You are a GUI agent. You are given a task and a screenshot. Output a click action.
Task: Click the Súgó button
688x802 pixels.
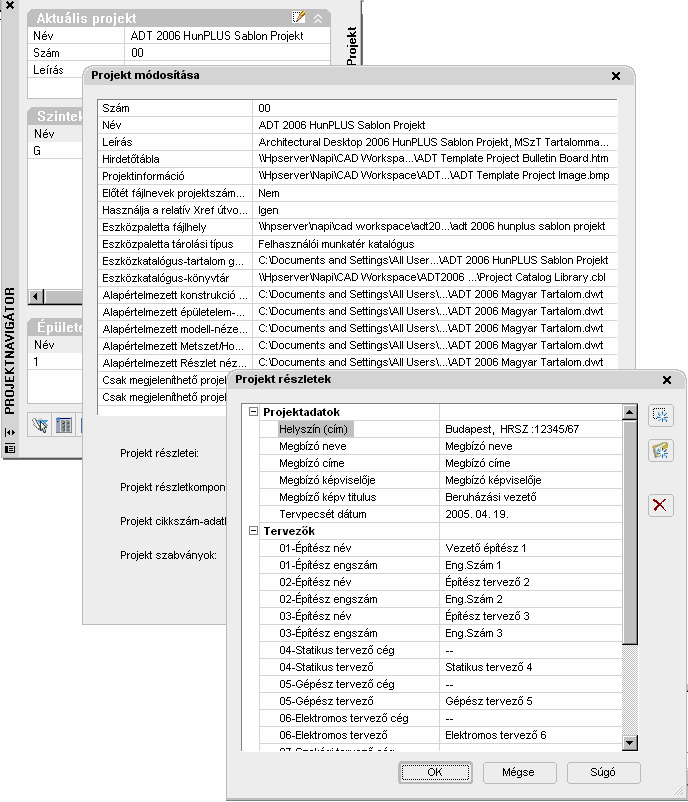tap(603, 772)
